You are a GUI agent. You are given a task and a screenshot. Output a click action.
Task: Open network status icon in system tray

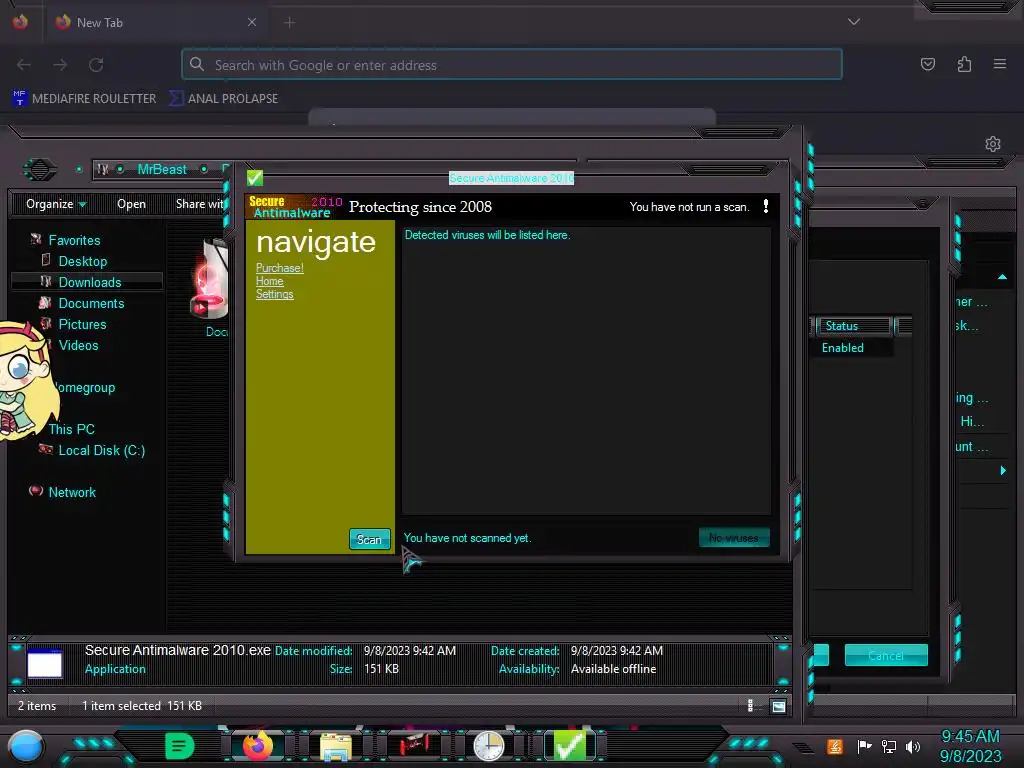889,746
